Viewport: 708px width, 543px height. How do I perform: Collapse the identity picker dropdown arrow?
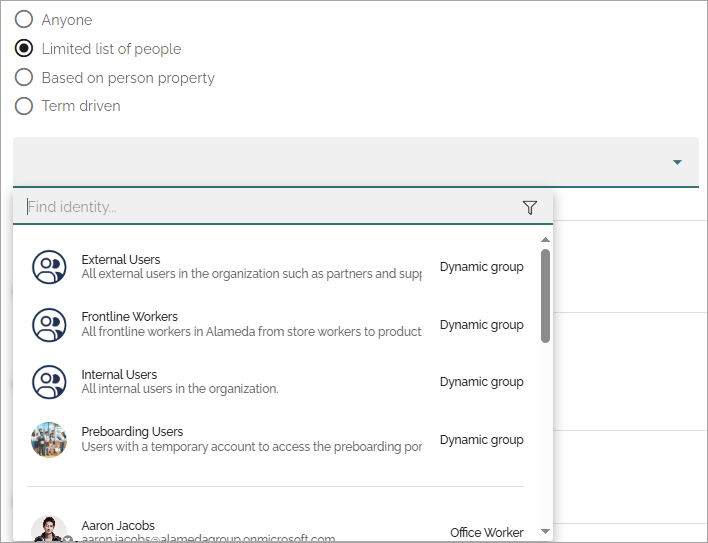677,162
